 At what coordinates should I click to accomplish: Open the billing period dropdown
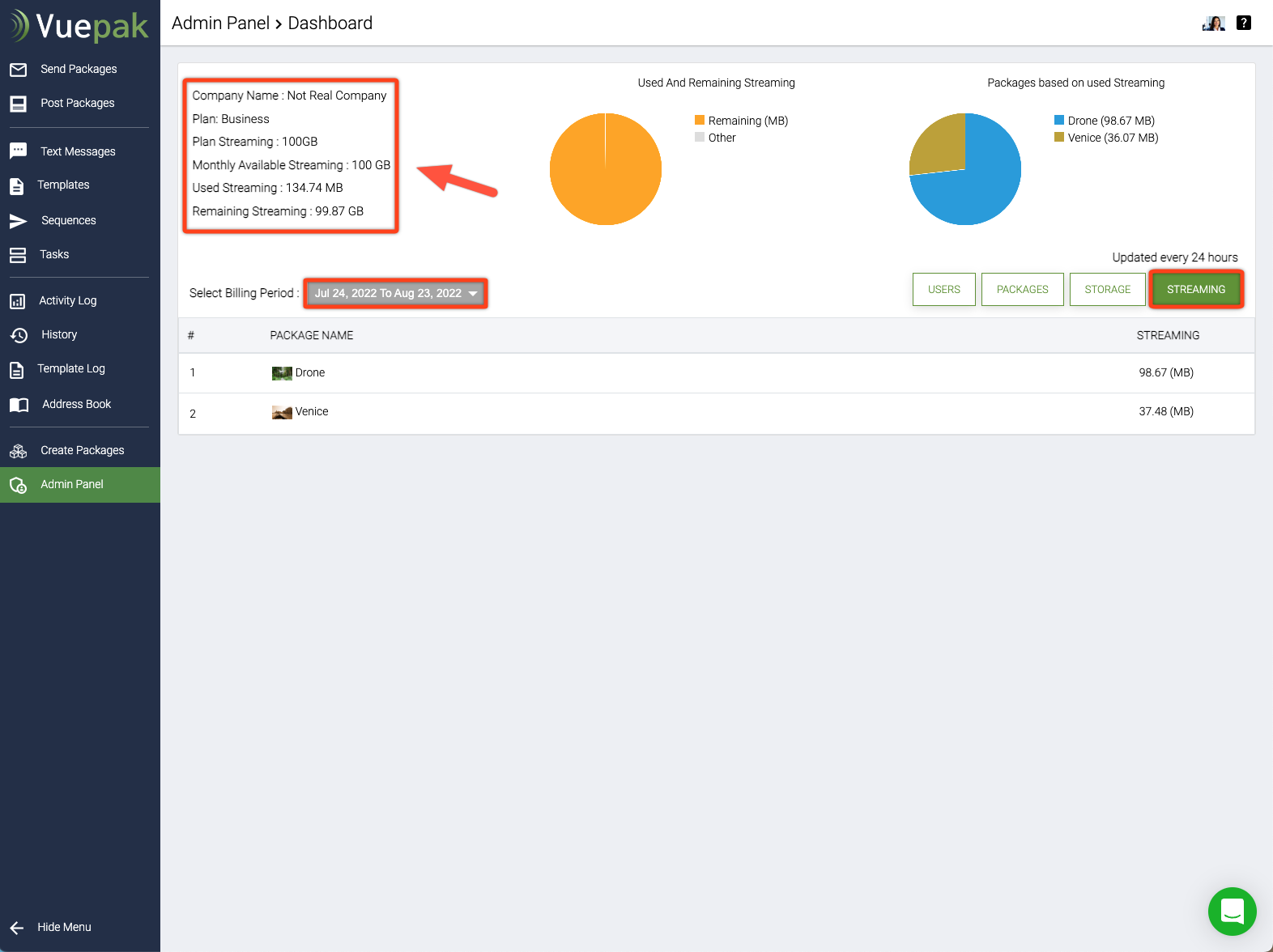coord(396,294)
